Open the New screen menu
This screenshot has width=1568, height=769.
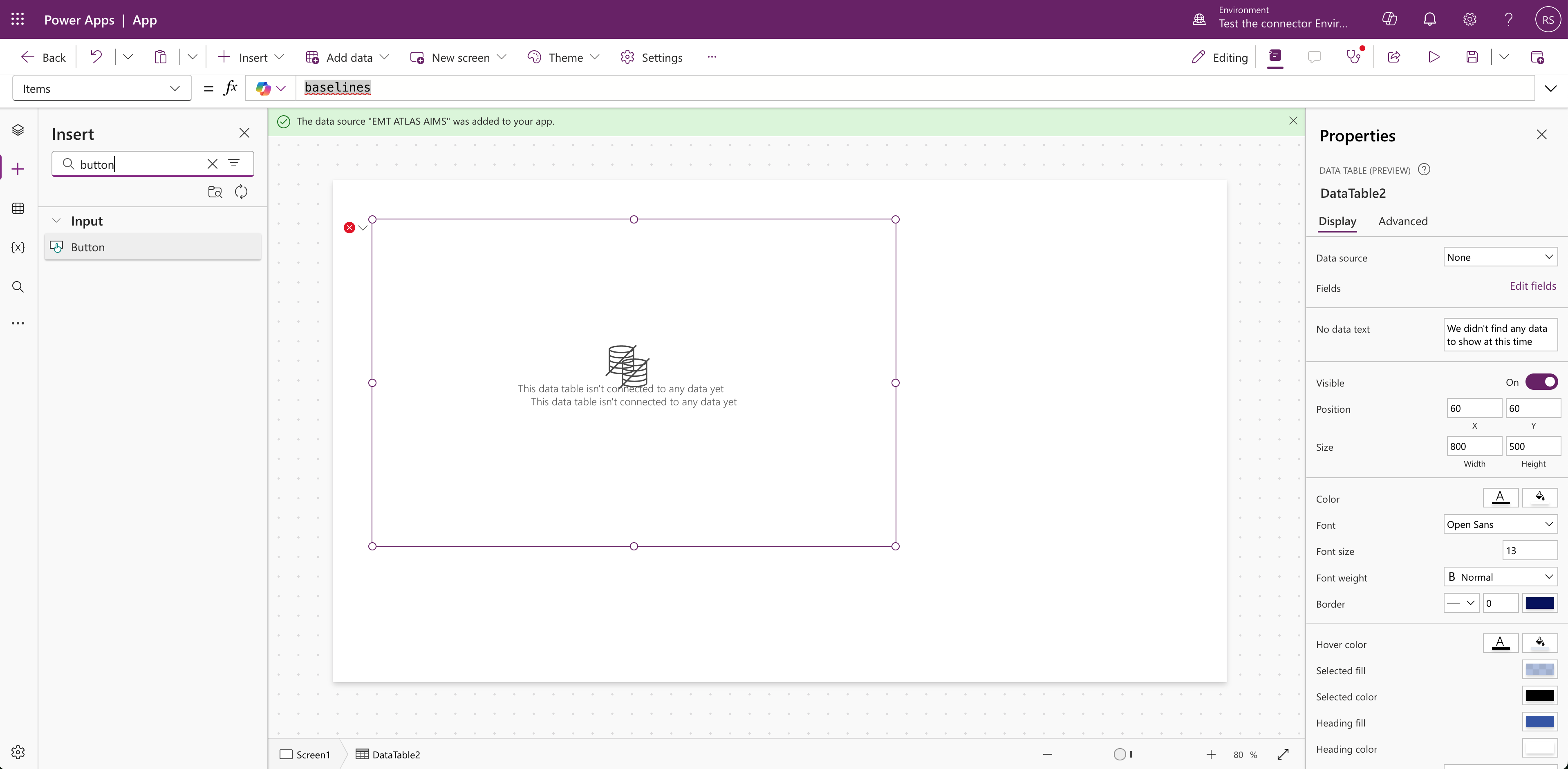[x=459, y=57]
